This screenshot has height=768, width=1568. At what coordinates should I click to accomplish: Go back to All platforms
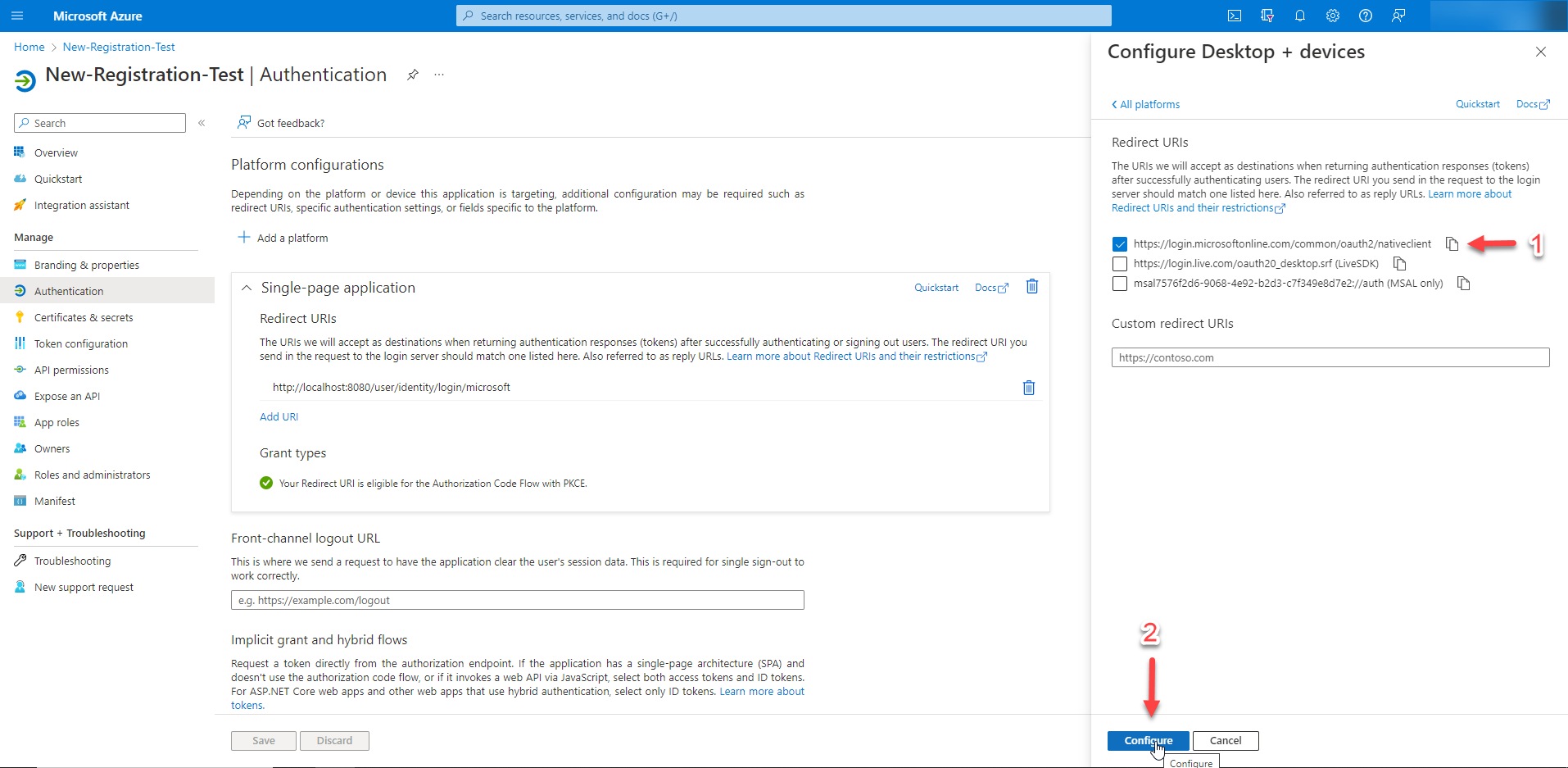(1146, 104)
